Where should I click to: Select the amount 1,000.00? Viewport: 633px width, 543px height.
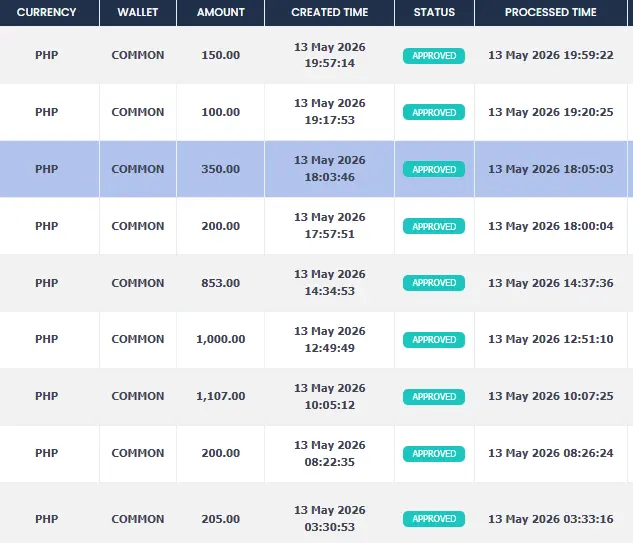pos(221,339)
